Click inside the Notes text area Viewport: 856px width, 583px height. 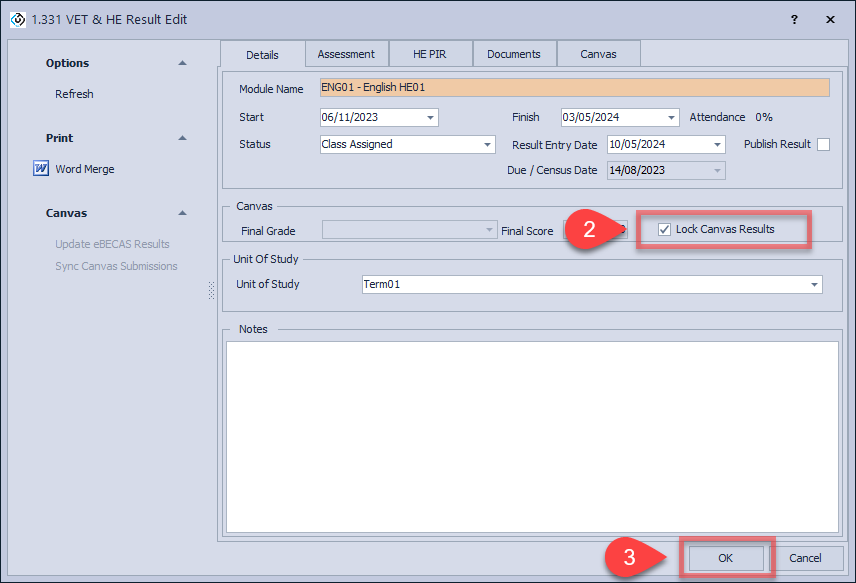coord(532,435)
